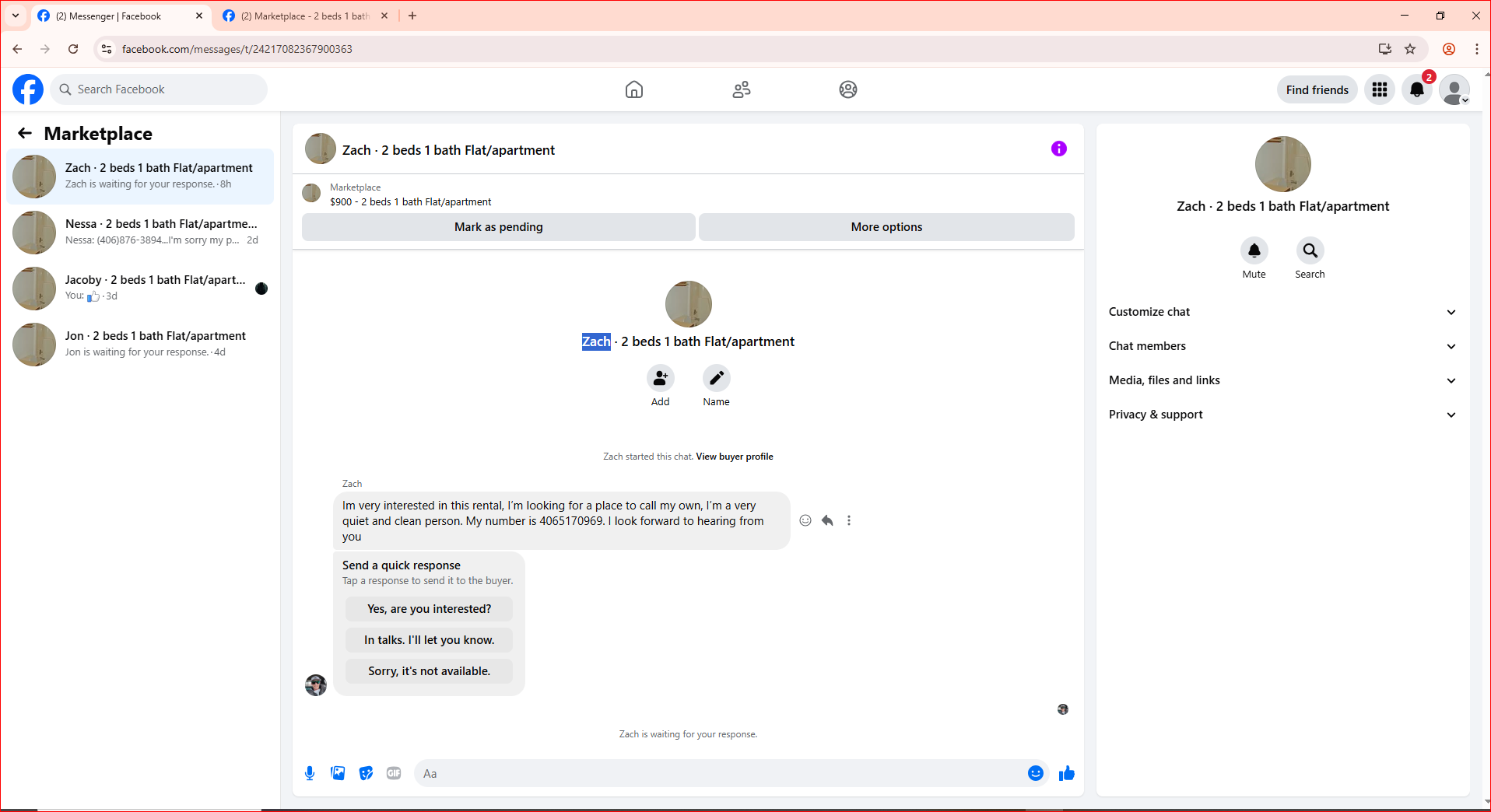Bookmark this page with the star icon
This screenshot has width=1491, height=812.
(1410, 49)
